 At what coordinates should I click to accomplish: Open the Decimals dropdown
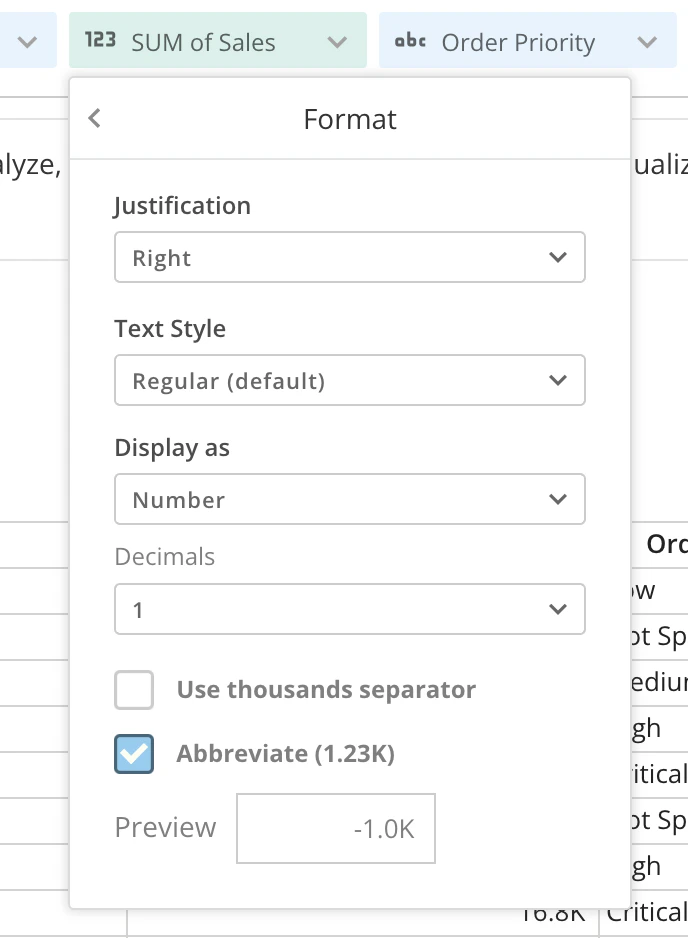pyautogui.click(x=350, y=609)
